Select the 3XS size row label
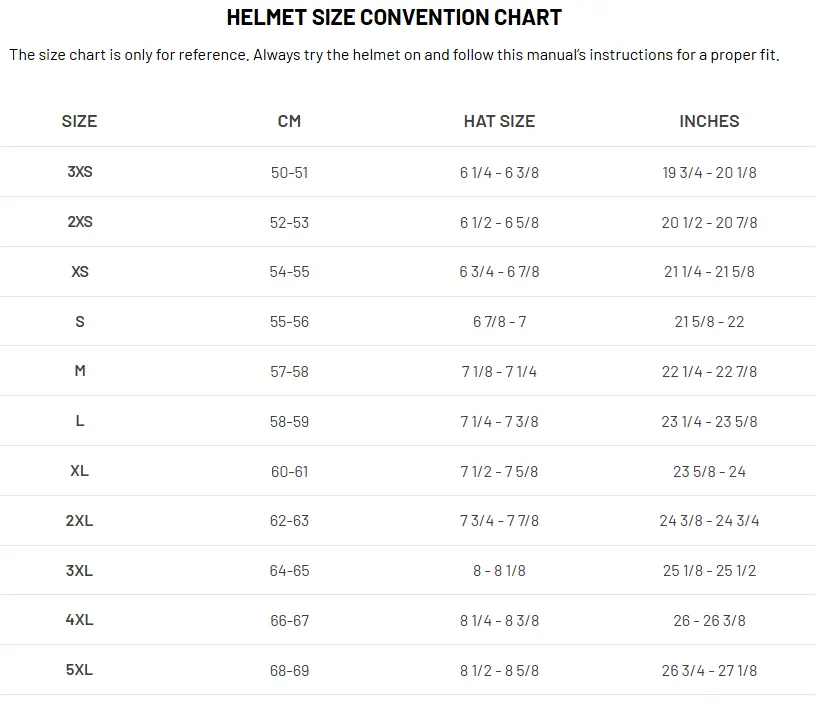 coord(80,172)
